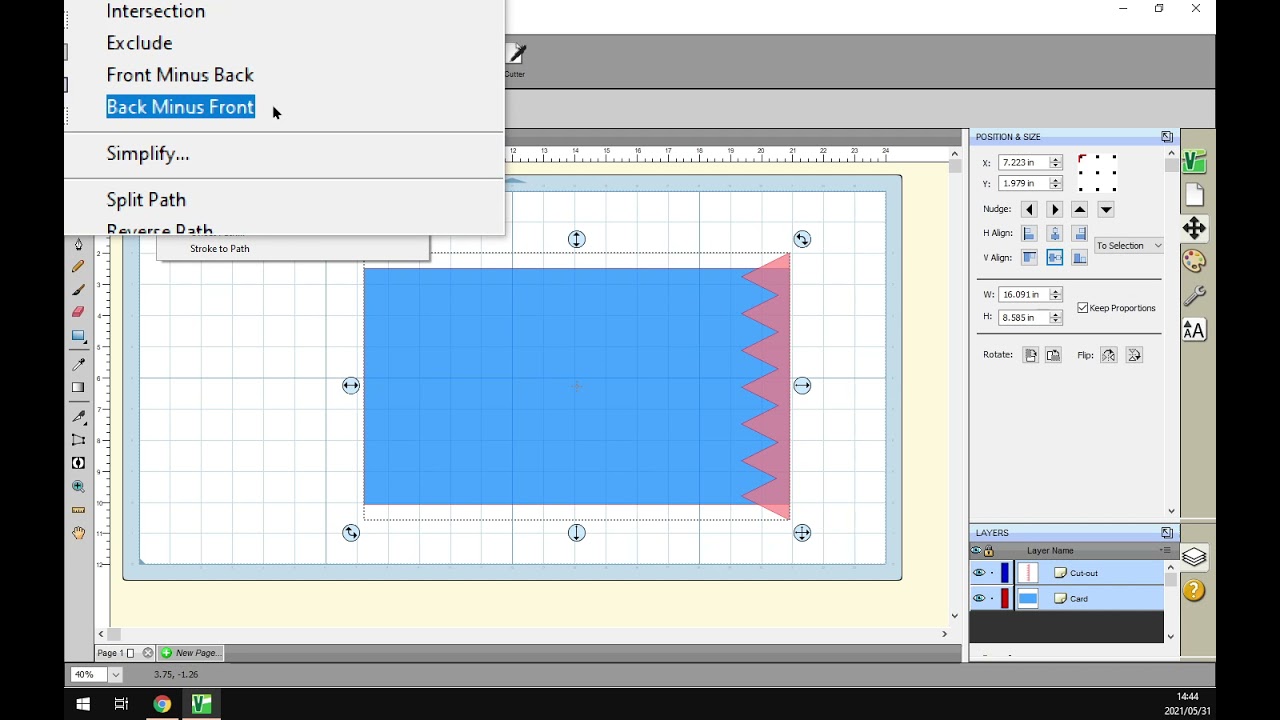Choose Intersection from path menu
The height and width of the screenshot is (720, 1280).
pos(156,11)
